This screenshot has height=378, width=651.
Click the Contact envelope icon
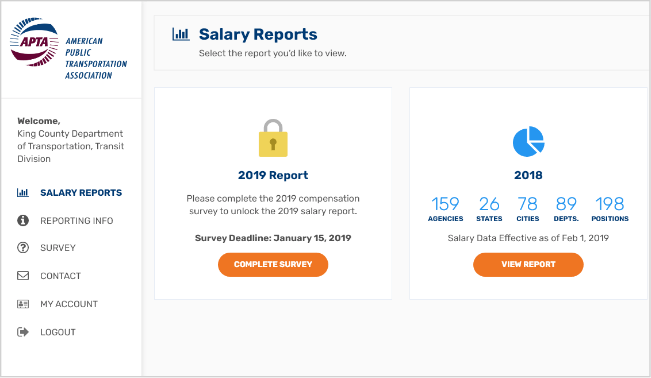[x=23, y=276]
